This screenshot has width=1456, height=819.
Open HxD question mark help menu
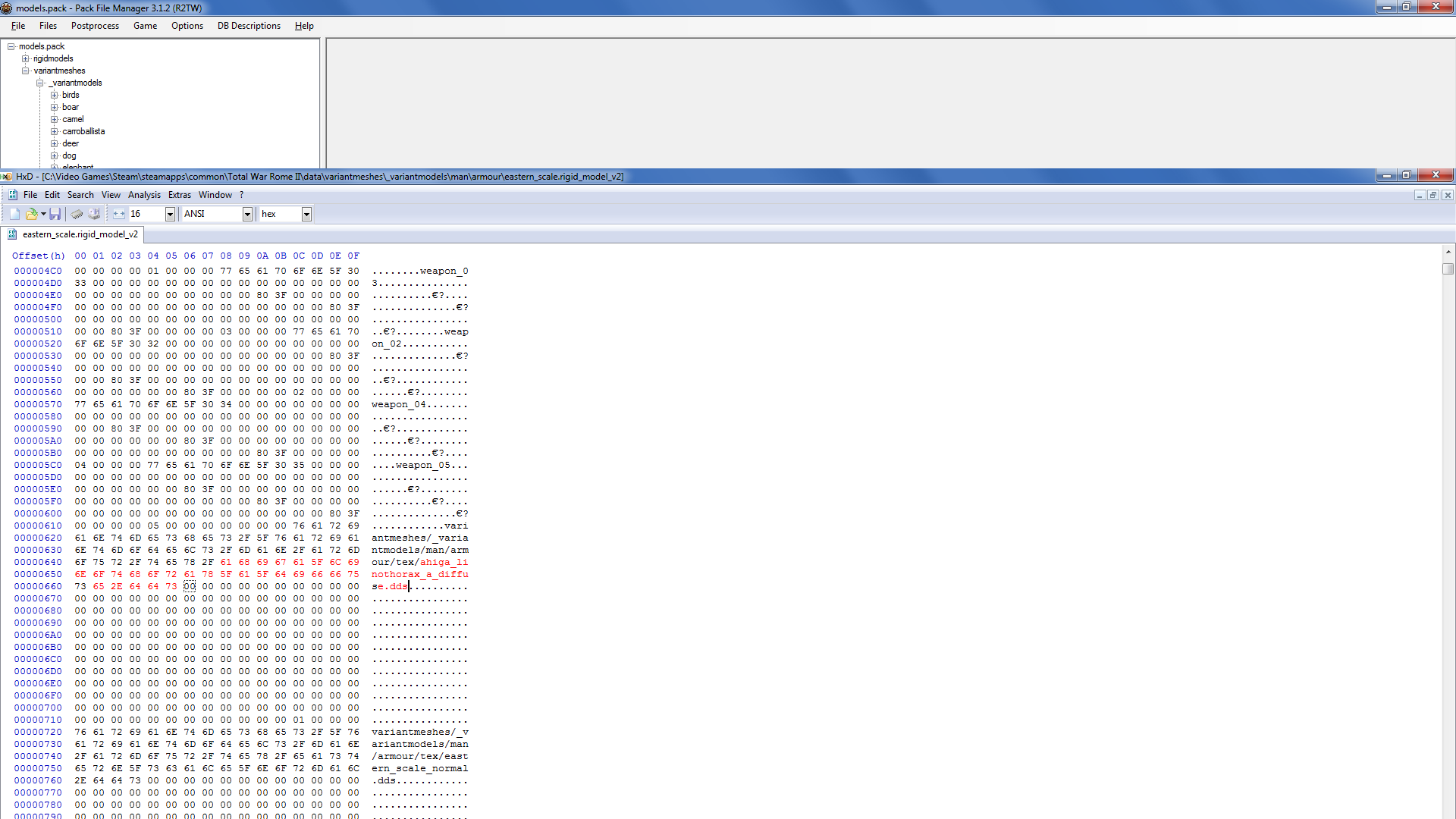coord(242,195)
